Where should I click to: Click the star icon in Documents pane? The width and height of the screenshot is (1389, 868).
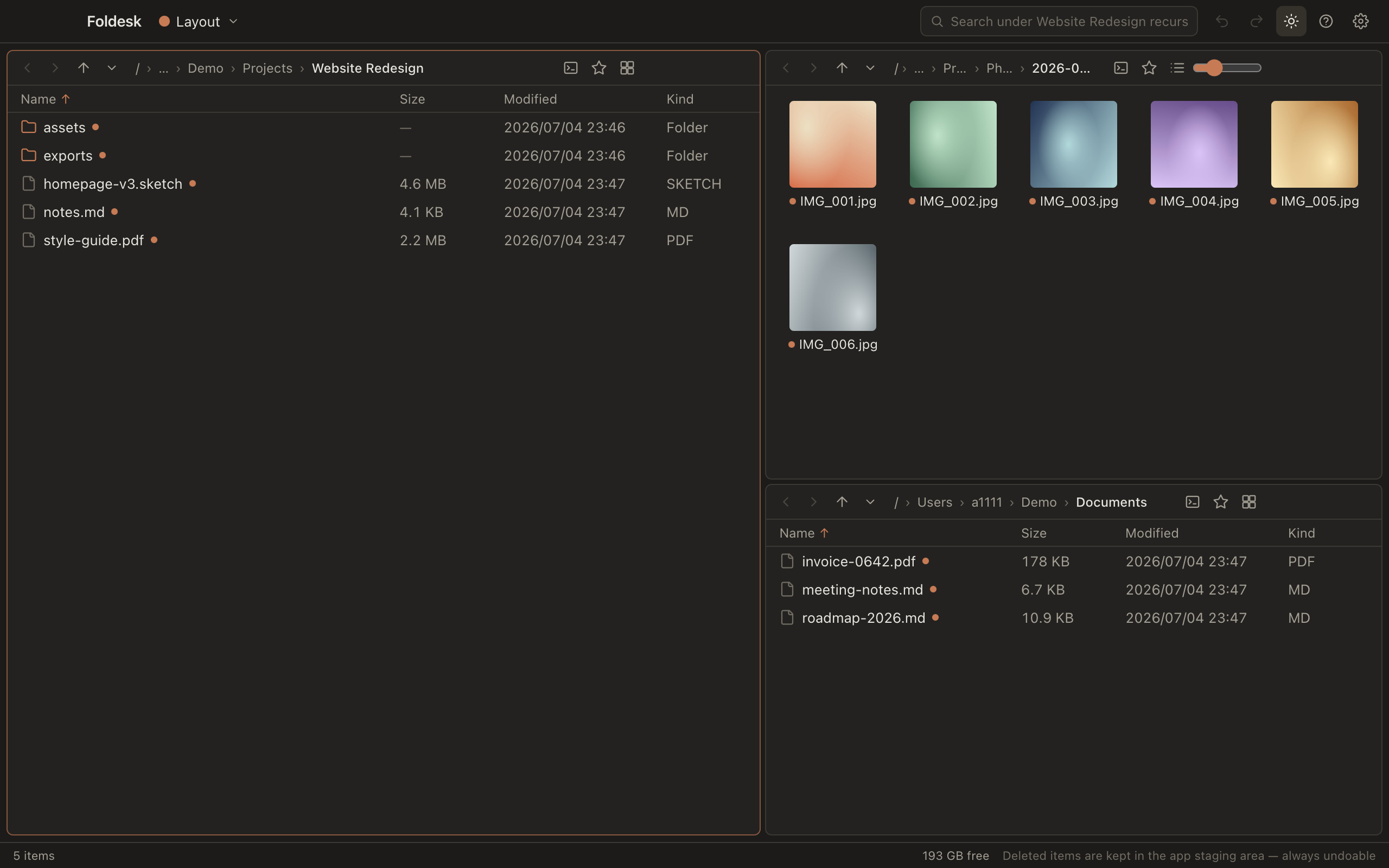click(1221, 502)
